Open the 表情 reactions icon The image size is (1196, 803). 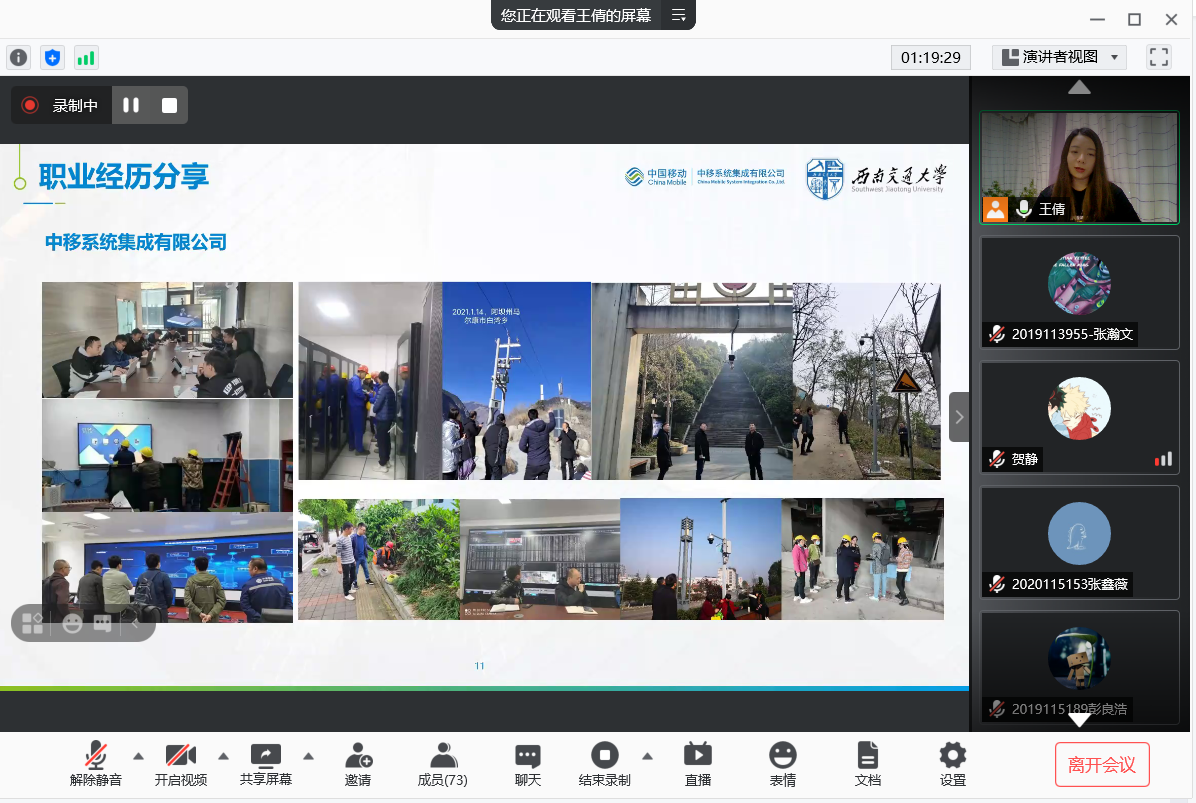pos(783,765)
